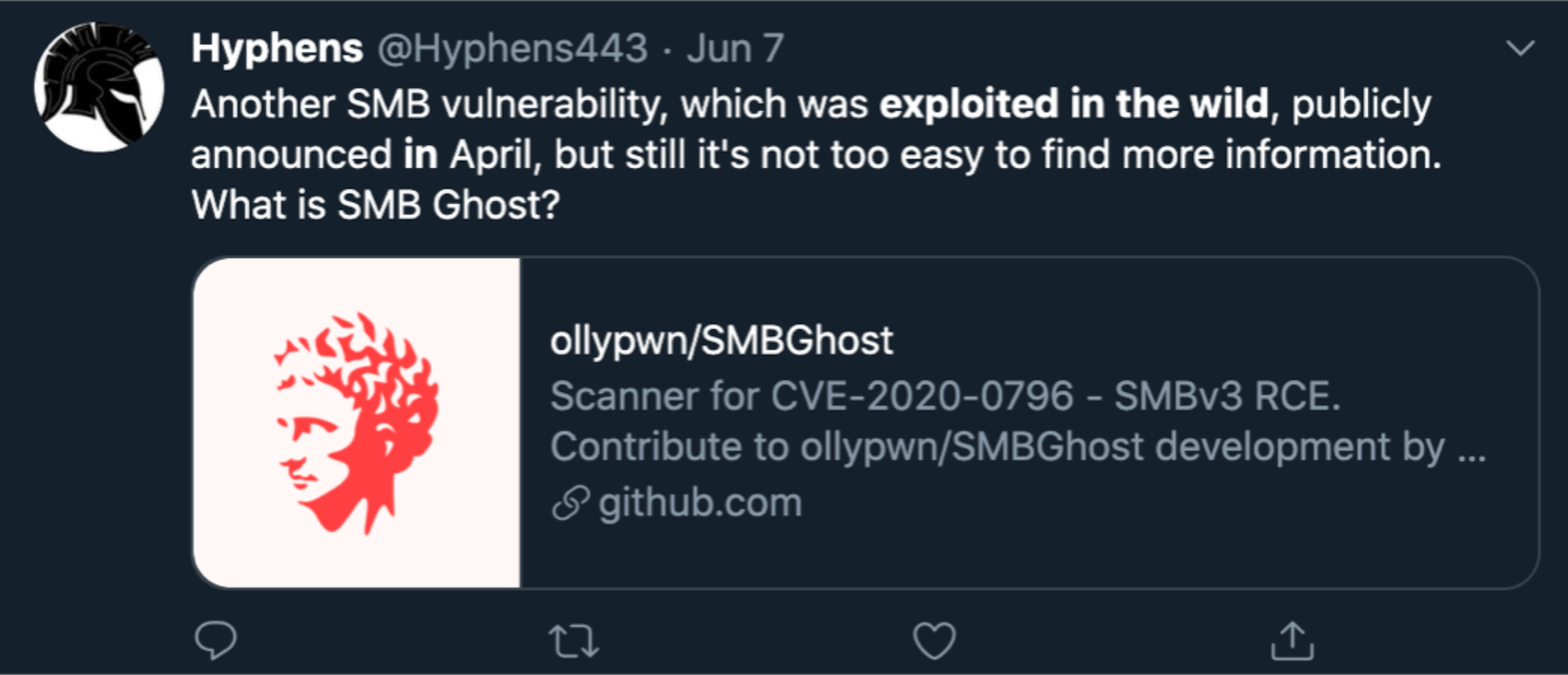The height and width of the screenshot is (675, 1568).
Task: Follow the github.com domain link
Action: [700, 503]
